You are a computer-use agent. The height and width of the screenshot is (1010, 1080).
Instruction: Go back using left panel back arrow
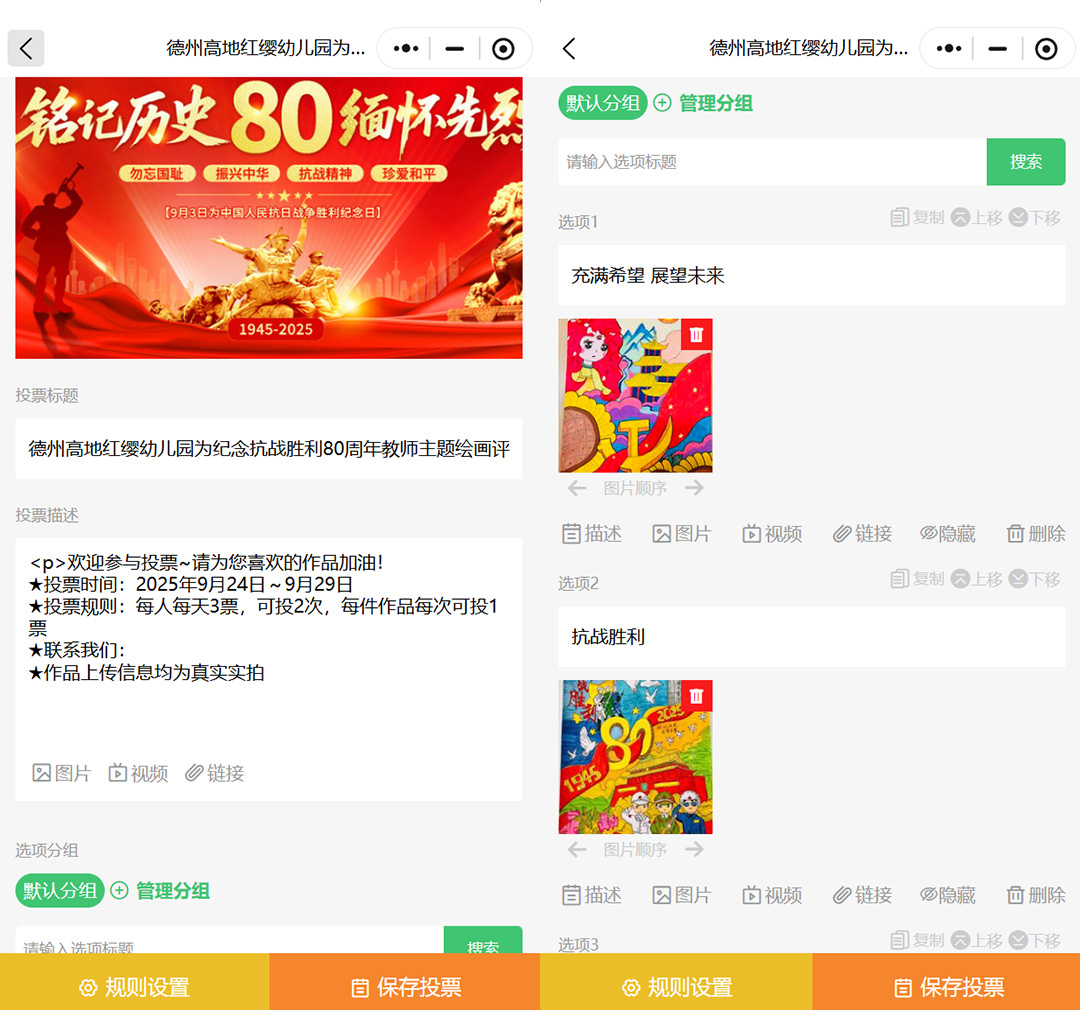pos(26,48)
